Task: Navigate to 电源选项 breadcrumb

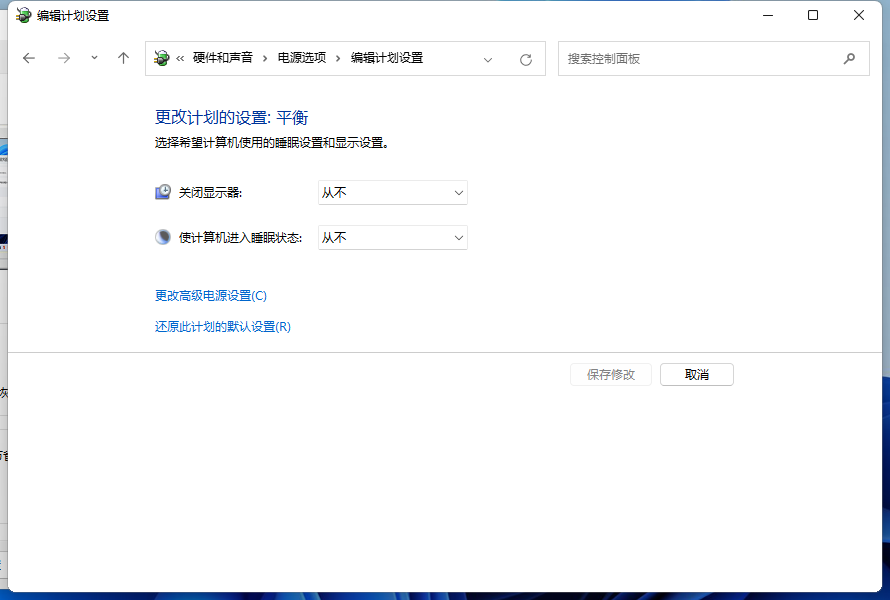Action: click(302, 58)
